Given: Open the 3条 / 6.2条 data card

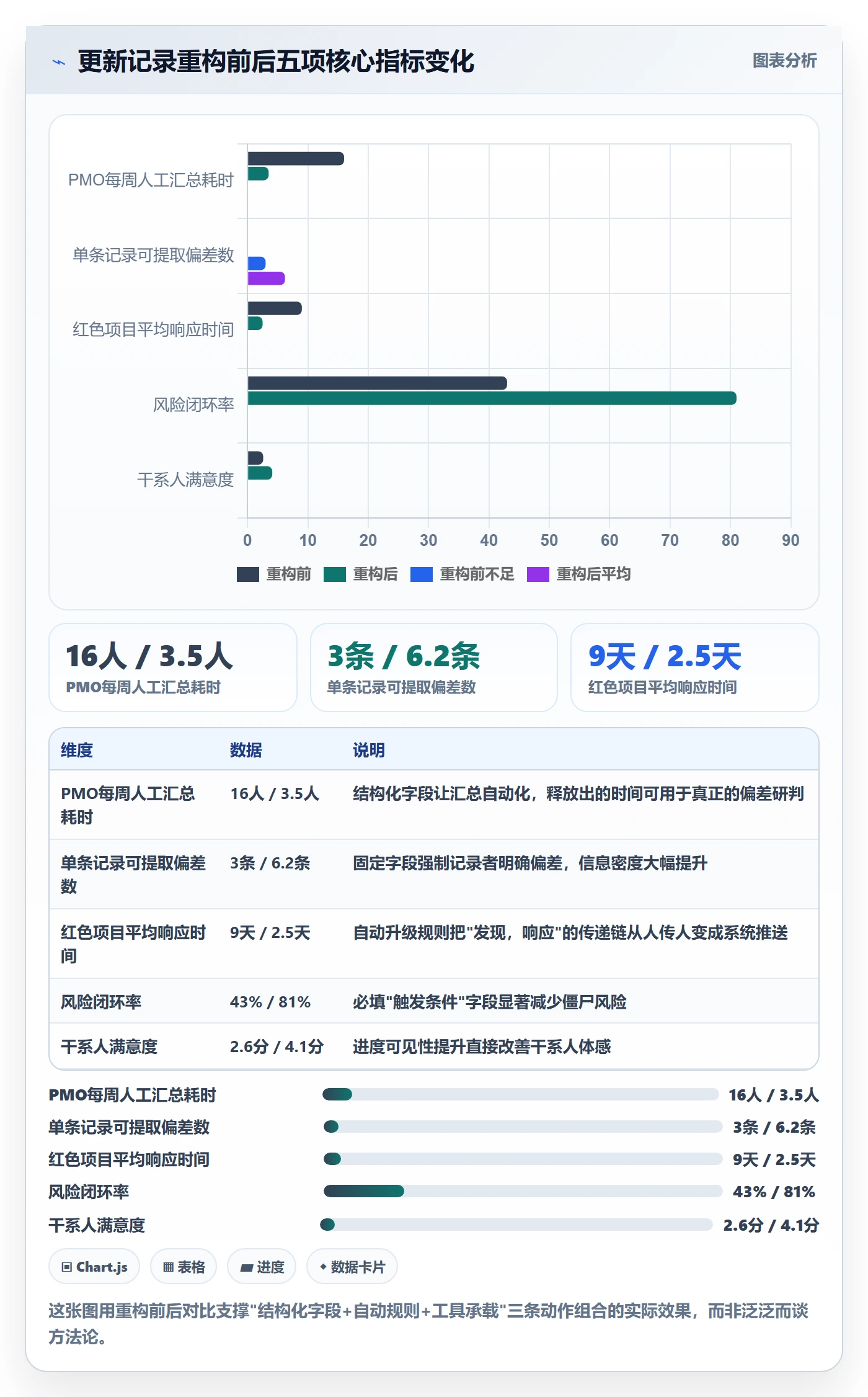Looking at the screenshot, I should pyautogui.click(x=434, y=667).
